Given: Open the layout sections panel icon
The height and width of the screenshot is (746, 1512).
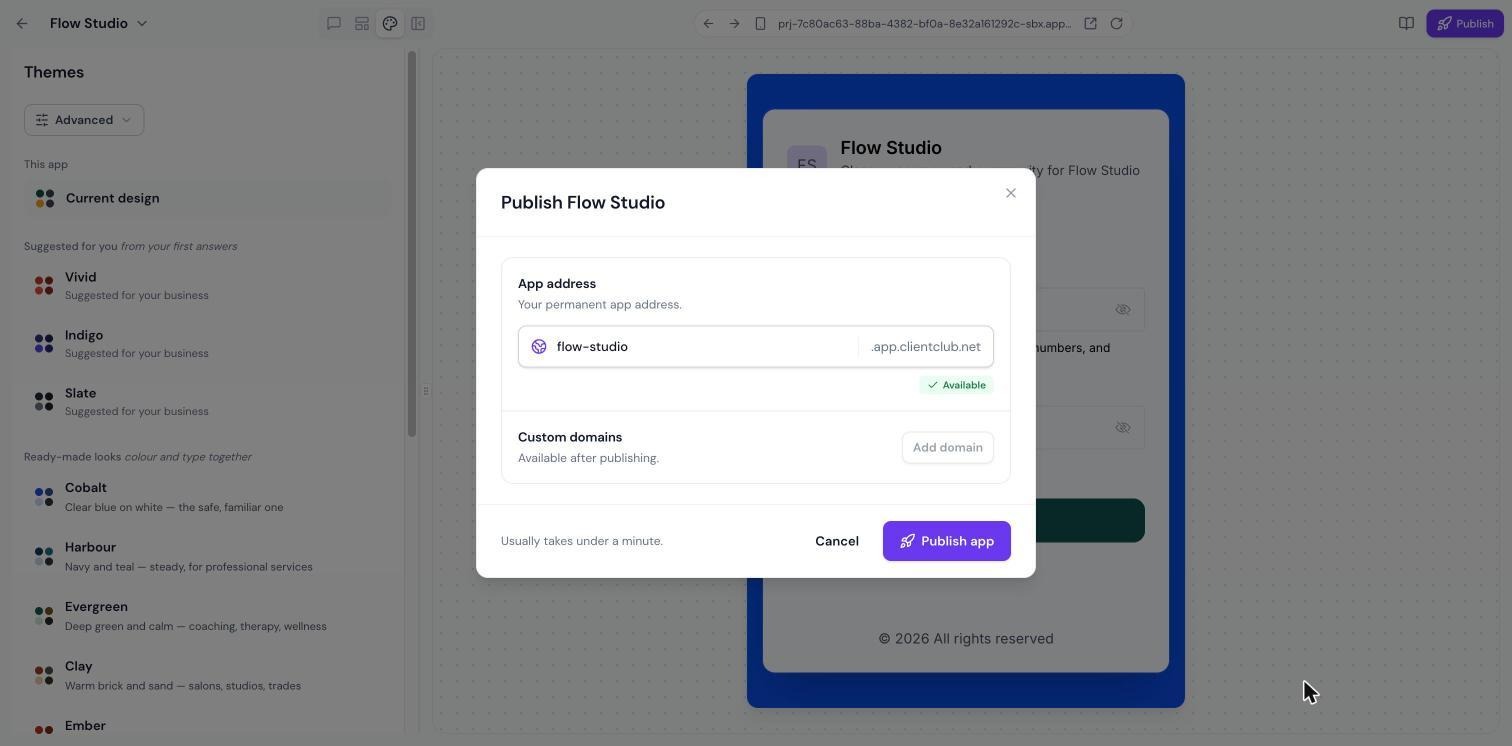Looking at the screenshot, I should [362, 23].
